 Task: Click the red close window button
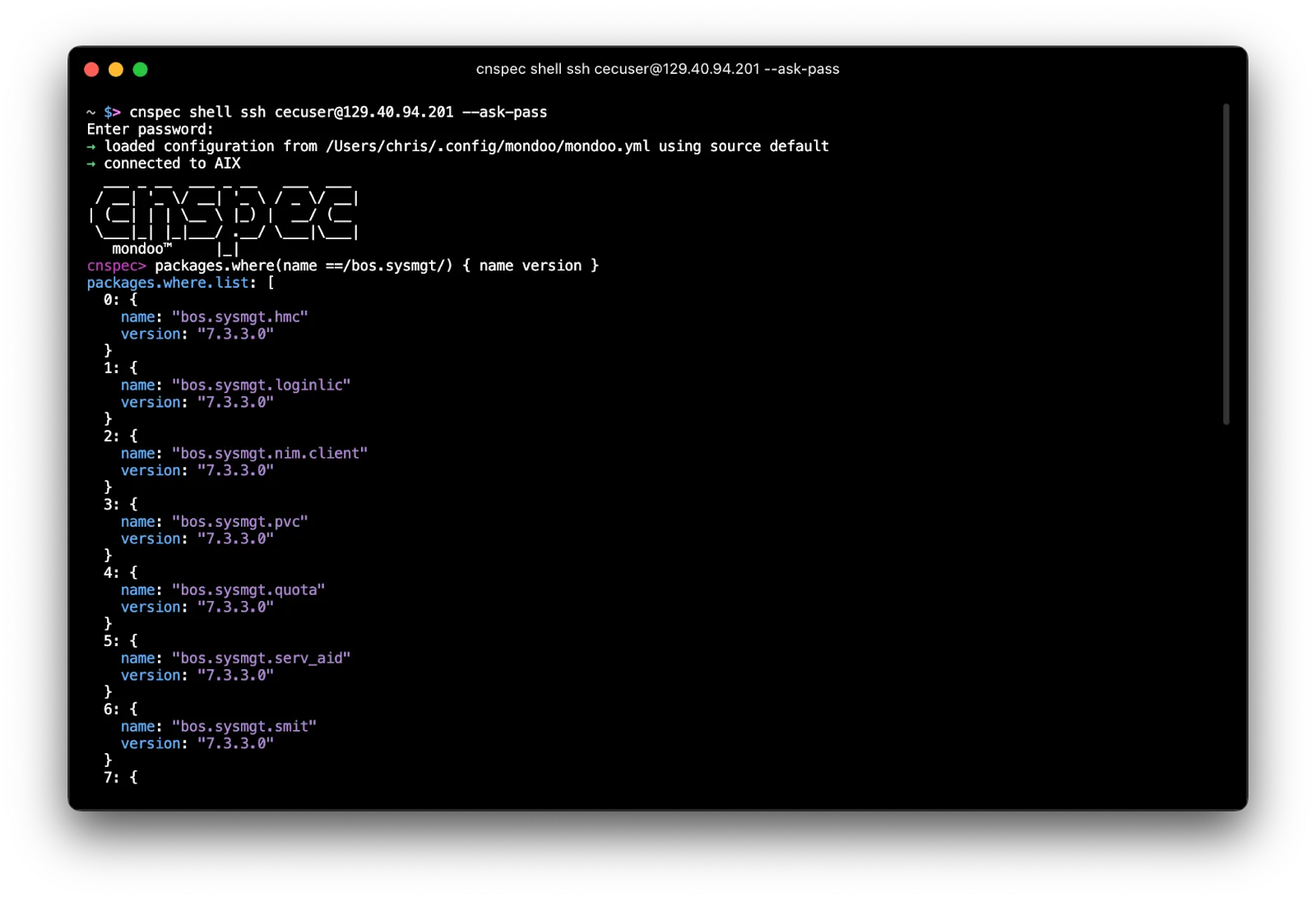pyautogui.click(x=91, y=70)
